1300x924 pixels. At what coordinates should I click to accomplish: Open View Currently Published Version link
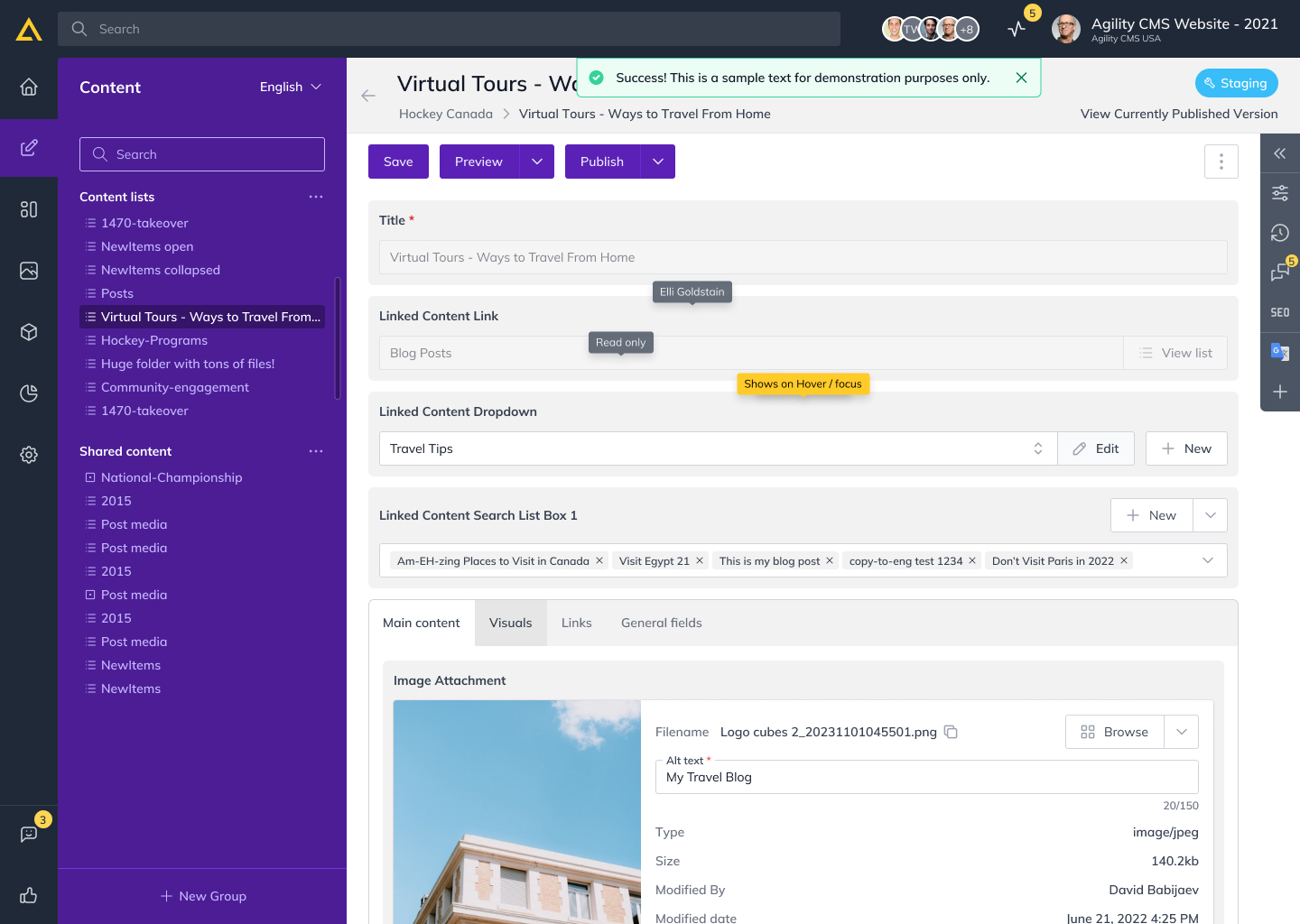click(x=1178, y=114)
